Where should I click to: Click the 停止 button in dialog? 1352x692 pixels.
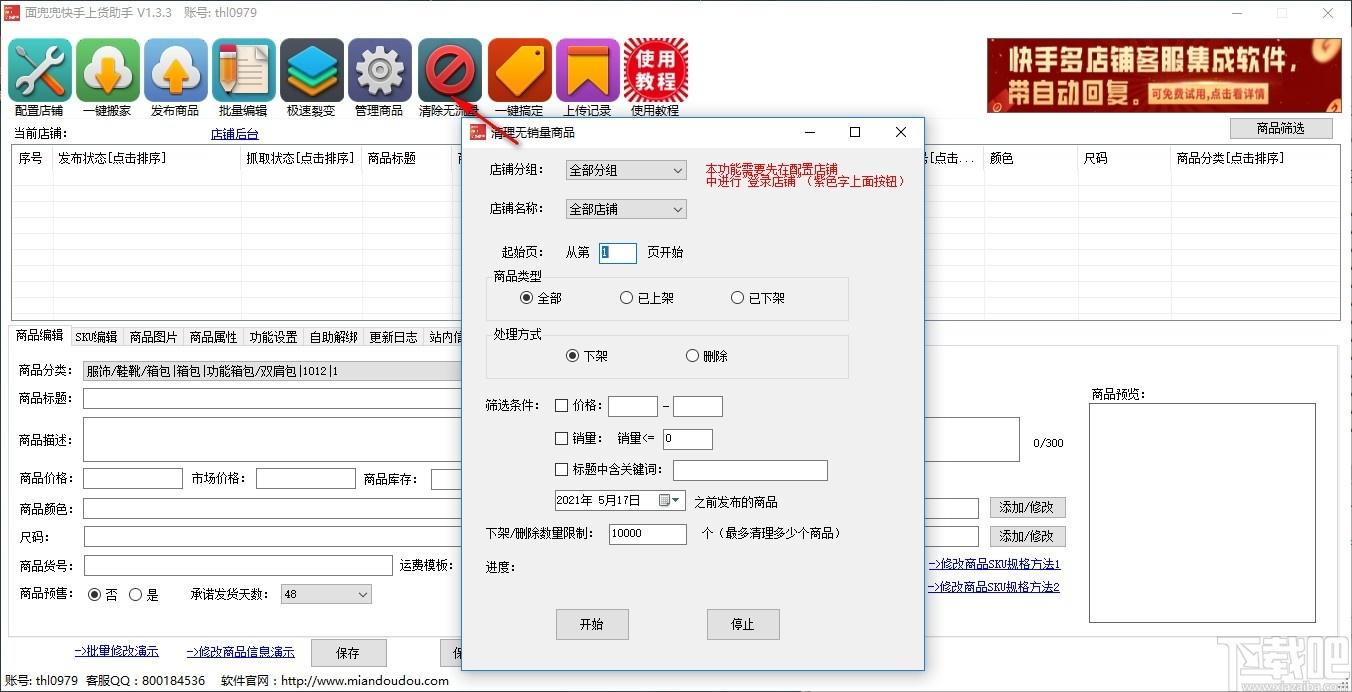pos(742,624)
